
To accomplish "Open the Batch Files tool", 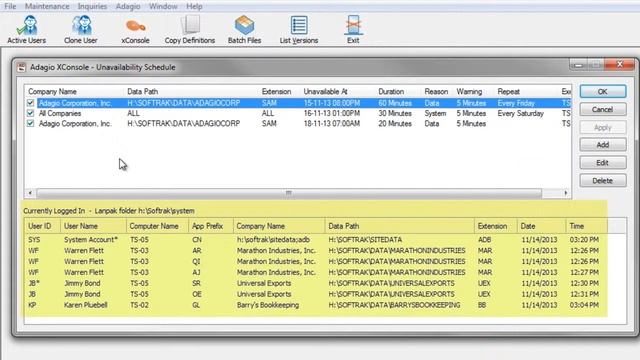I will coord(244,29).
